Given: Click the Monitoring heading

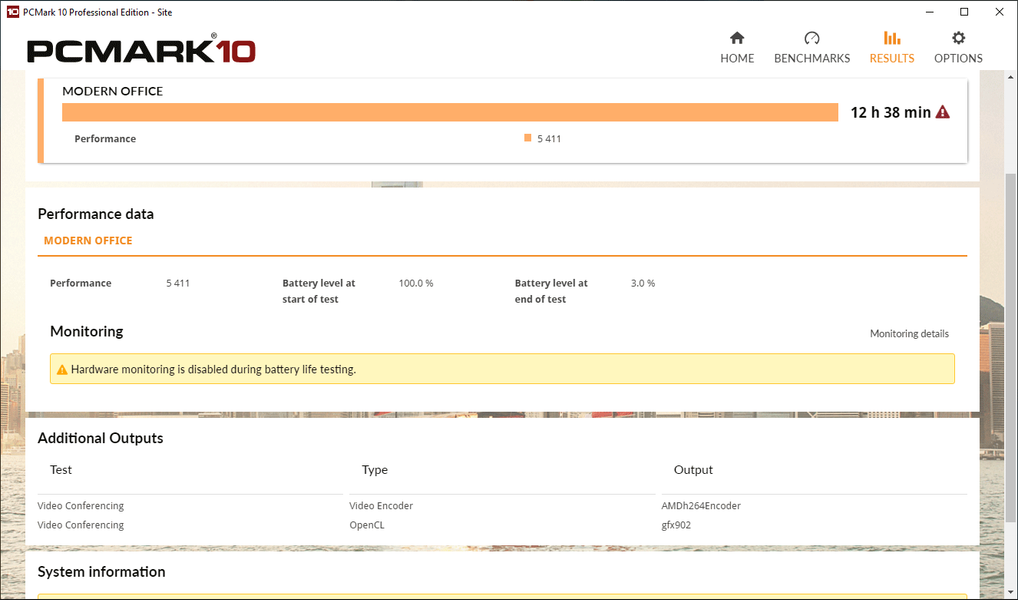Looking at the screenshot, I should tap(86, 331).
